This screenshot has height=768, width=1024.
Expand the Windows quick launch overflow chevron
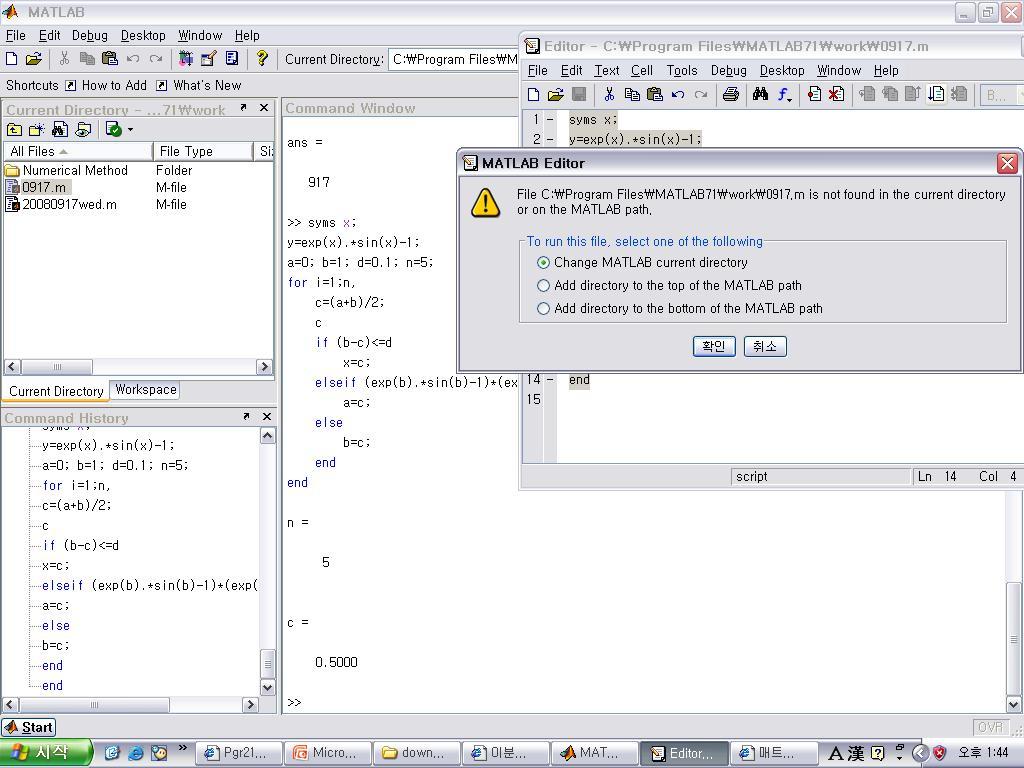182,748
